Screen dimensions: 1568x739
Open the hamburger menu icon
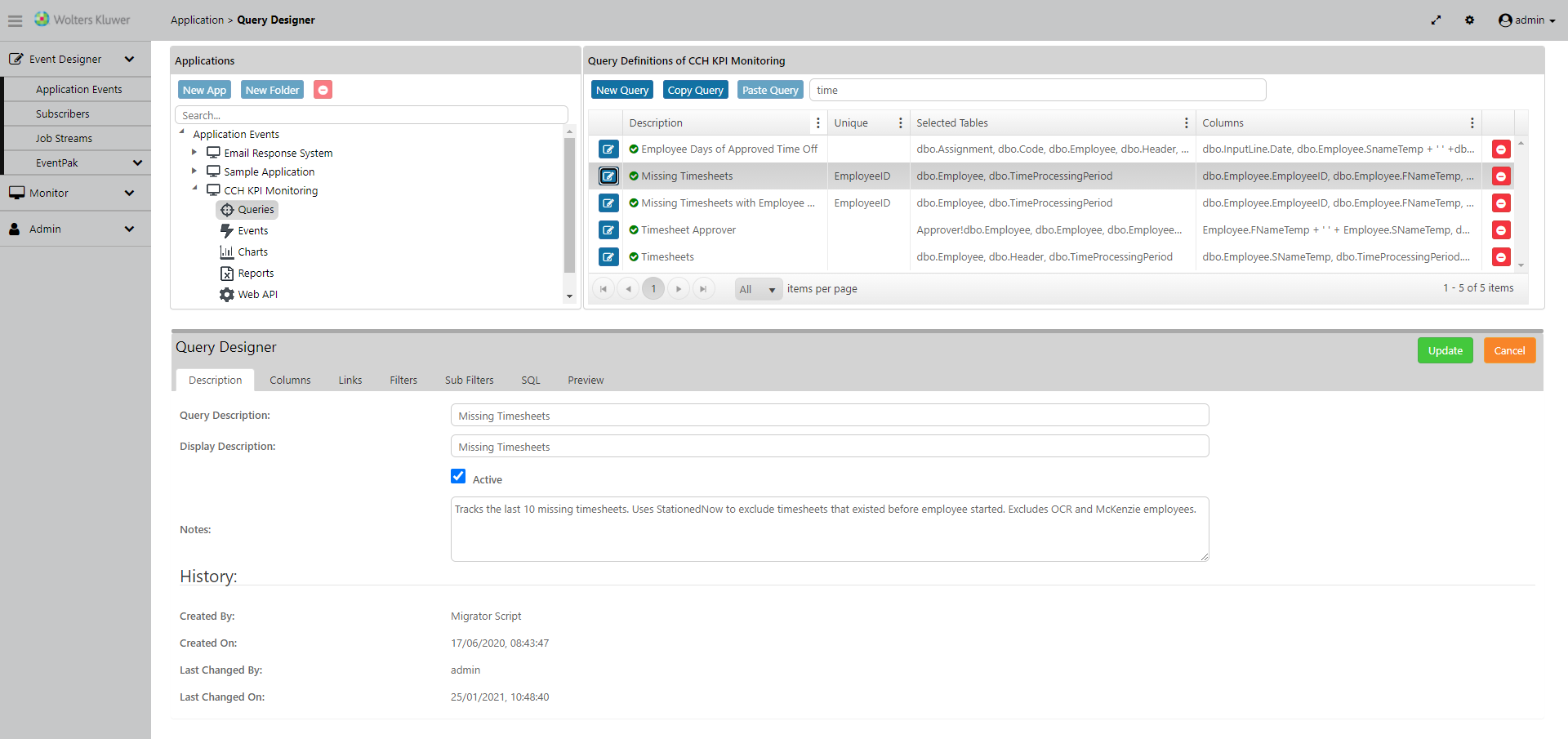[16, 20]
